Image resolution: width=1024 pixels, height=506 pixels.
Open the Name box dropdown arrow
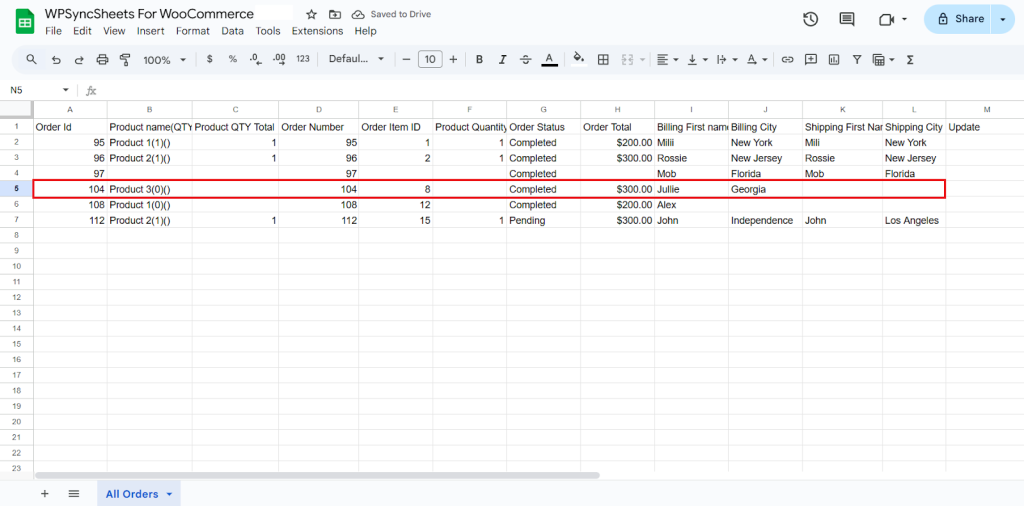click(65, 90)
